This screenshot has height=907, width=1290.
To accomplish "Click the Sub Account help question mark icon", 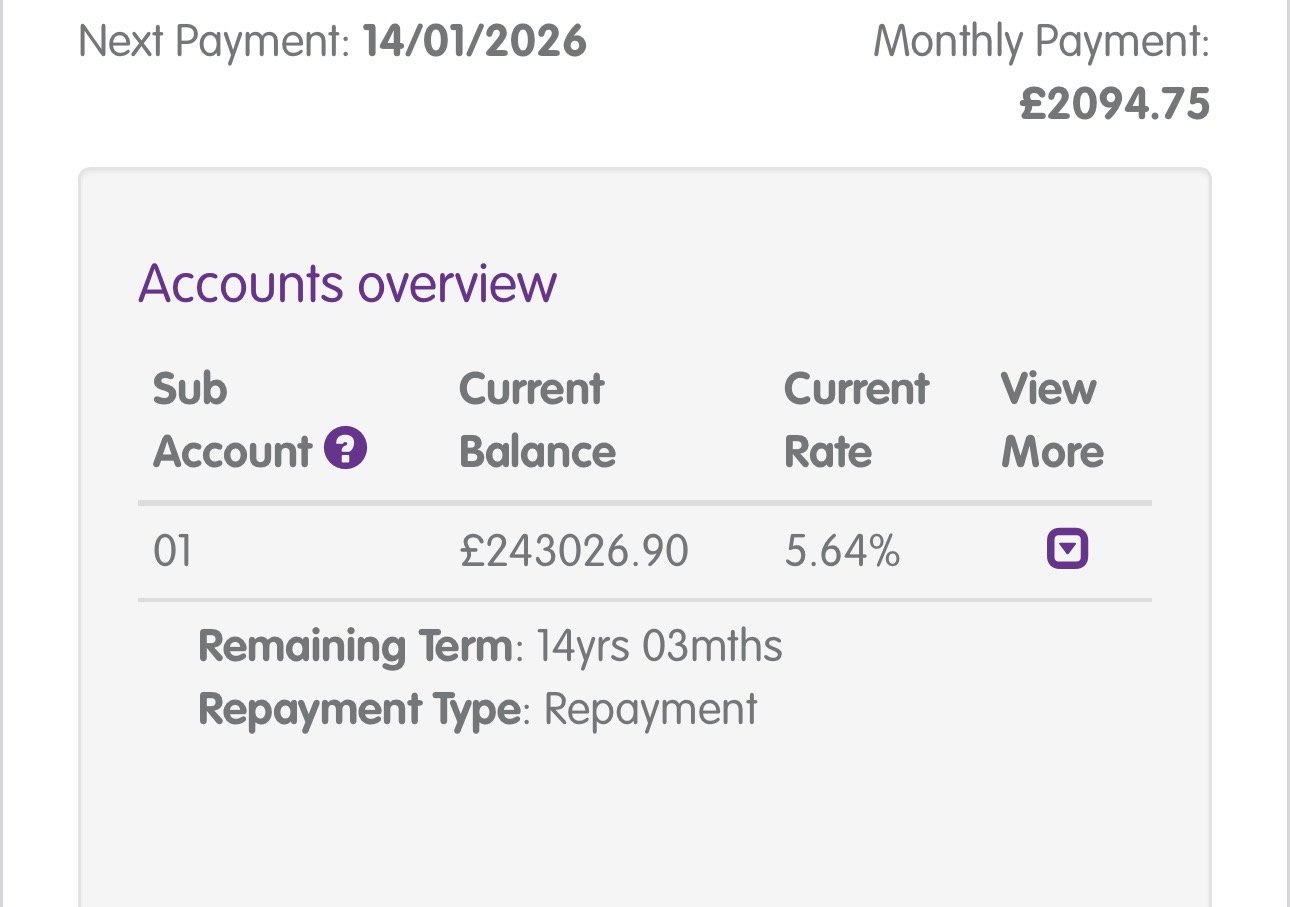I will point(345,449).
